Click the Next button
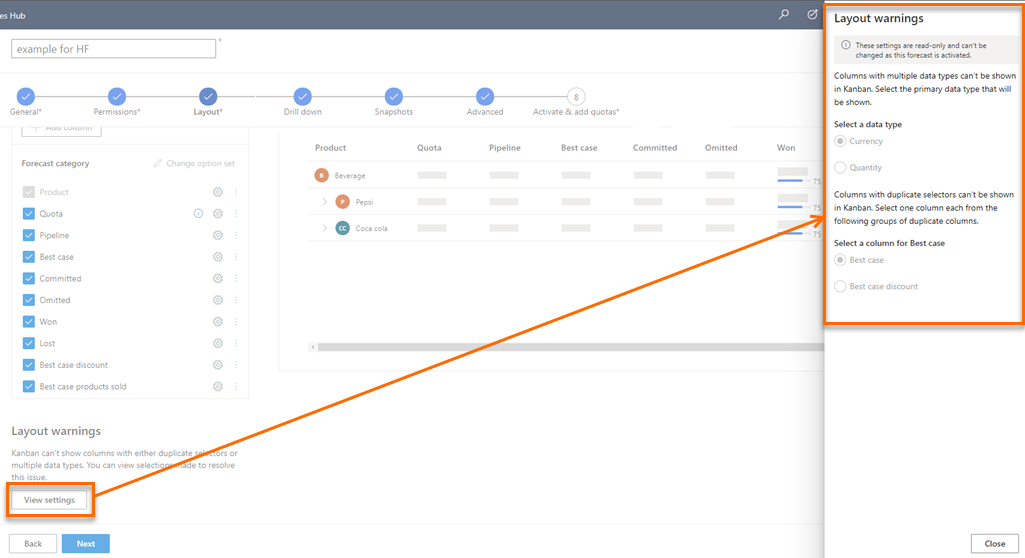Image resolution: width=1025 pixels, height=558 pixels. click(86, 544)
